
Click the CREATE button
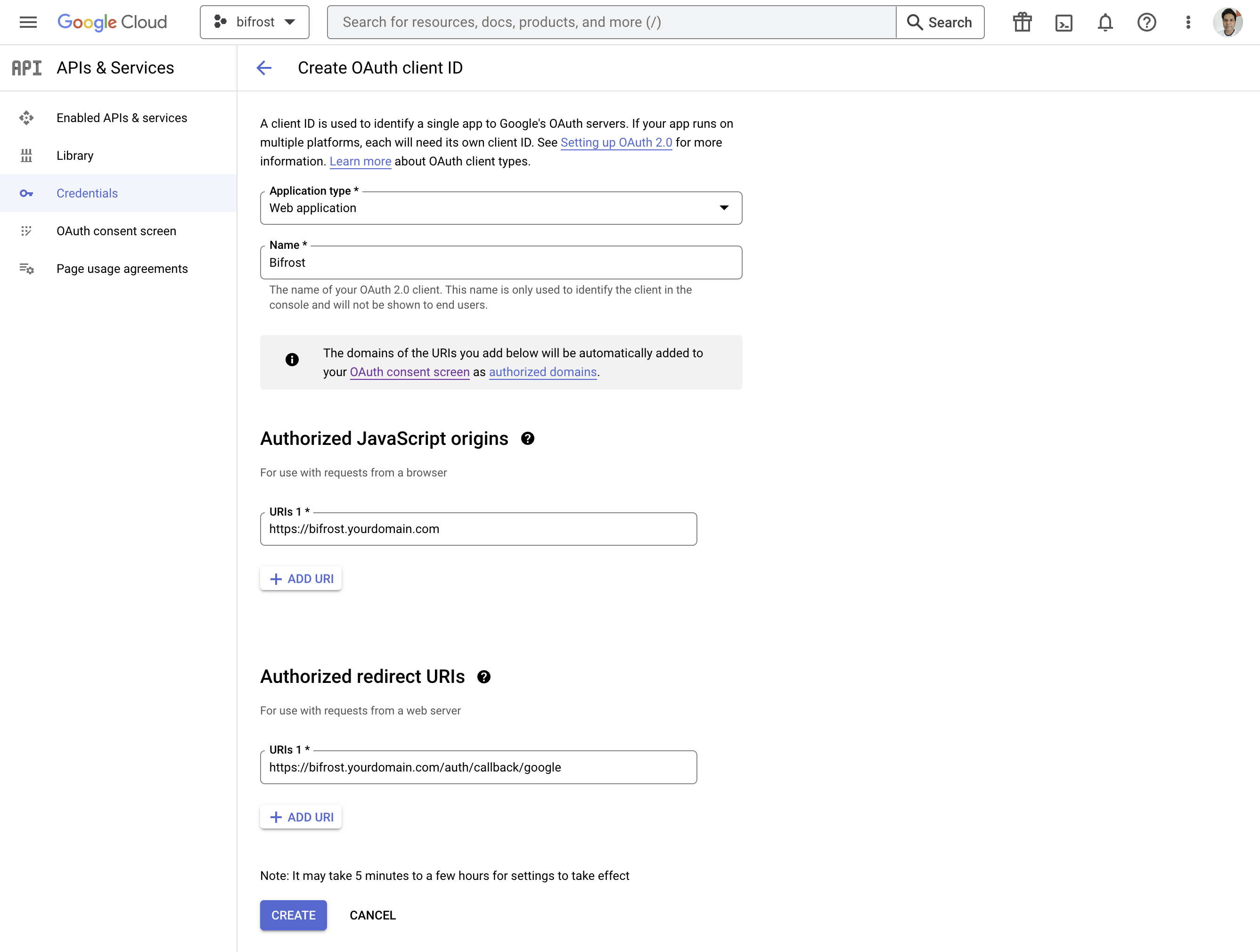tap(294, 915)
